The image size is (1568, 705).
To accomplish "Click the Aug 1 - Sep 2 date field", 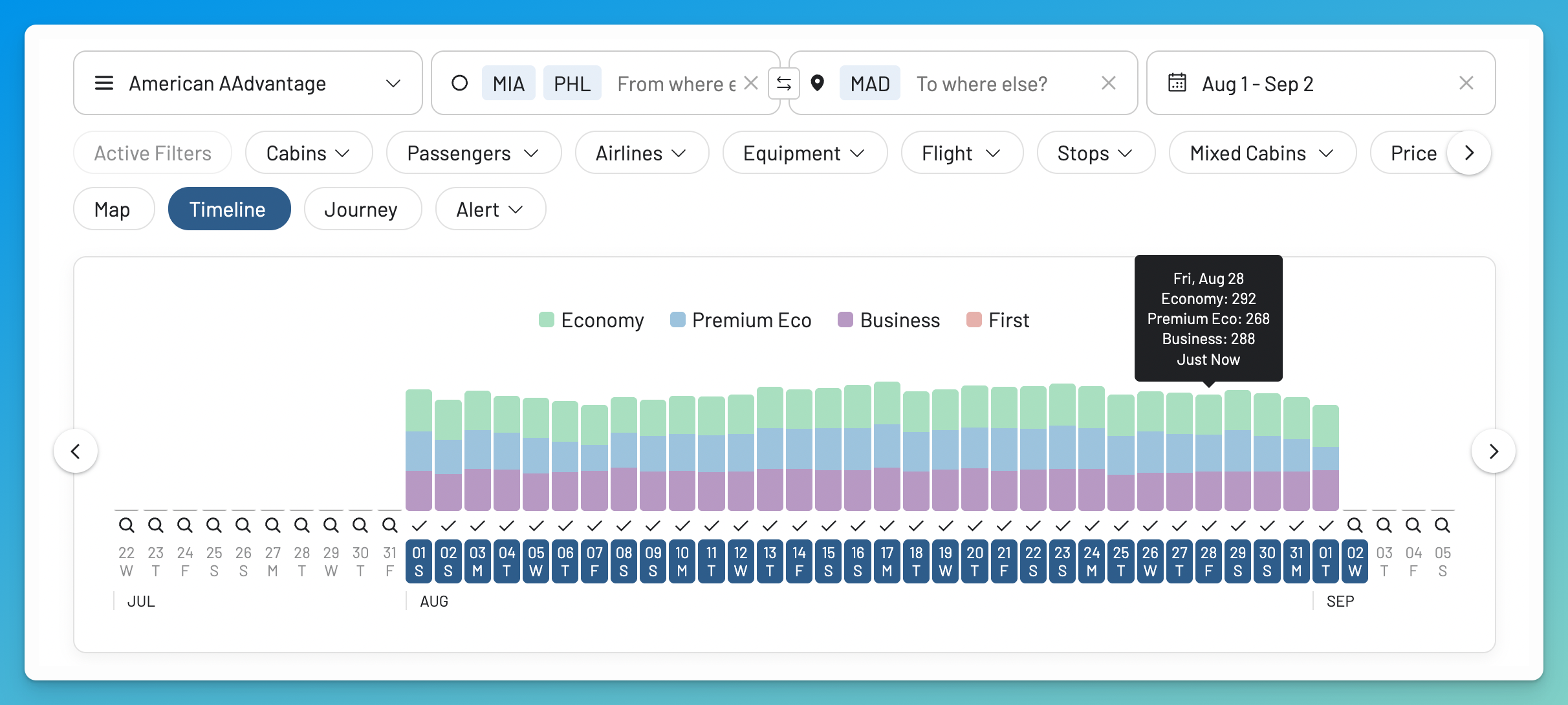I will tap(1321, 83).
